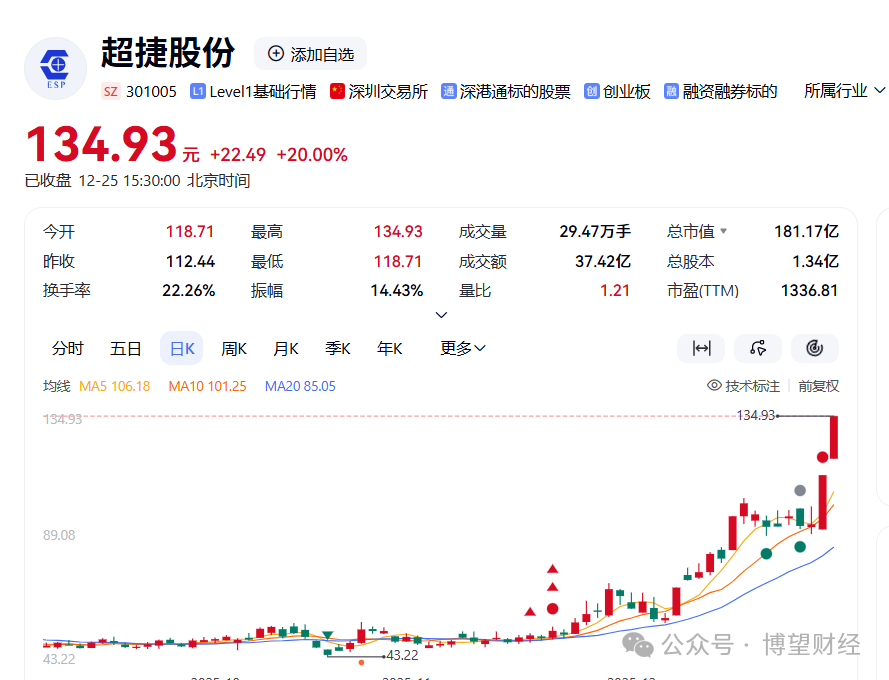This screenshot has width=889, height=680.
Task: Expand the 所属行业 dropdown
Action: click(x=844, y=91)
